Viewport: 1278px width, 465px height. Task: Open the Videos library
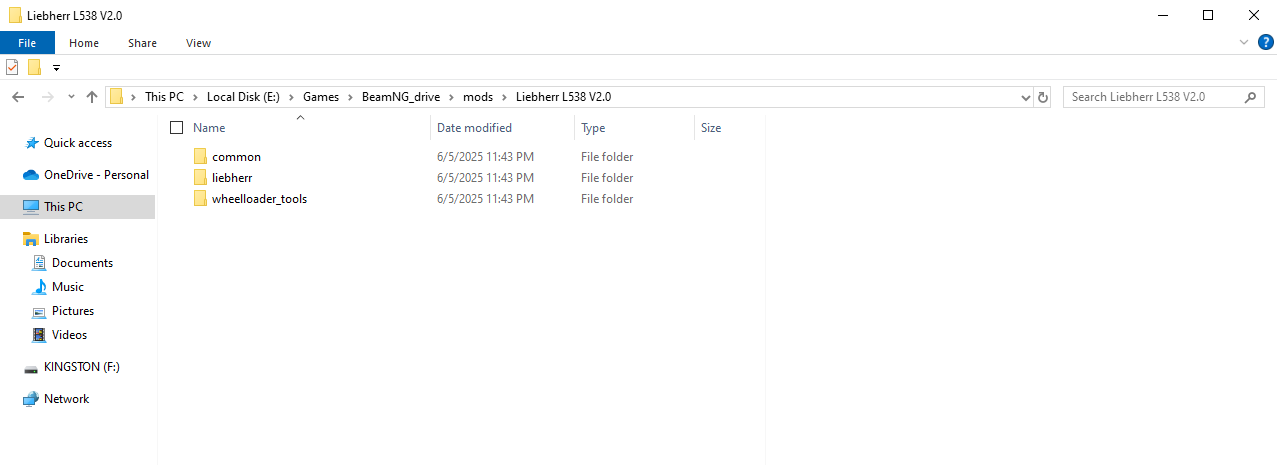pos(69,335)
